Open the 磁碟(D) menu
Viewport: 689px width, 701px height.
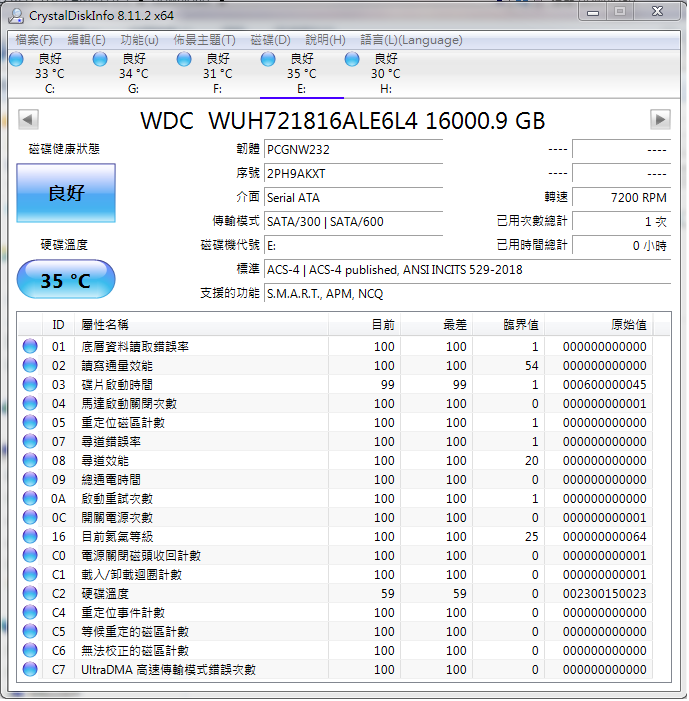click(271, 40)
